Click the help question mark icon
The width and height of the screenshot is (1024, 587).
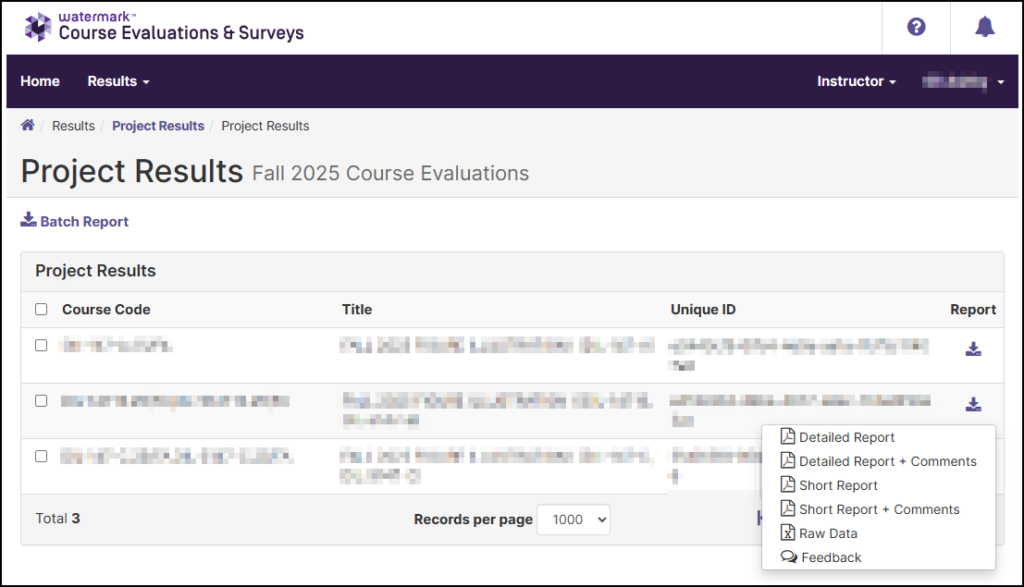point(916,27)
